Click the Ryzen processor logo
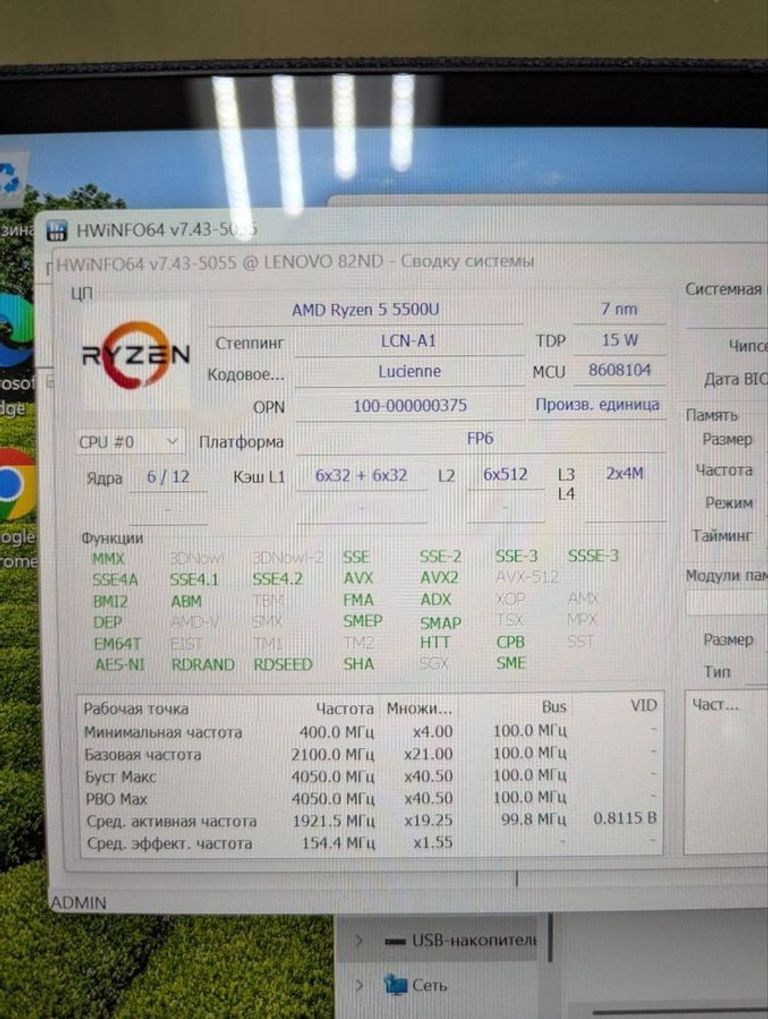 (x=135, y=354)
